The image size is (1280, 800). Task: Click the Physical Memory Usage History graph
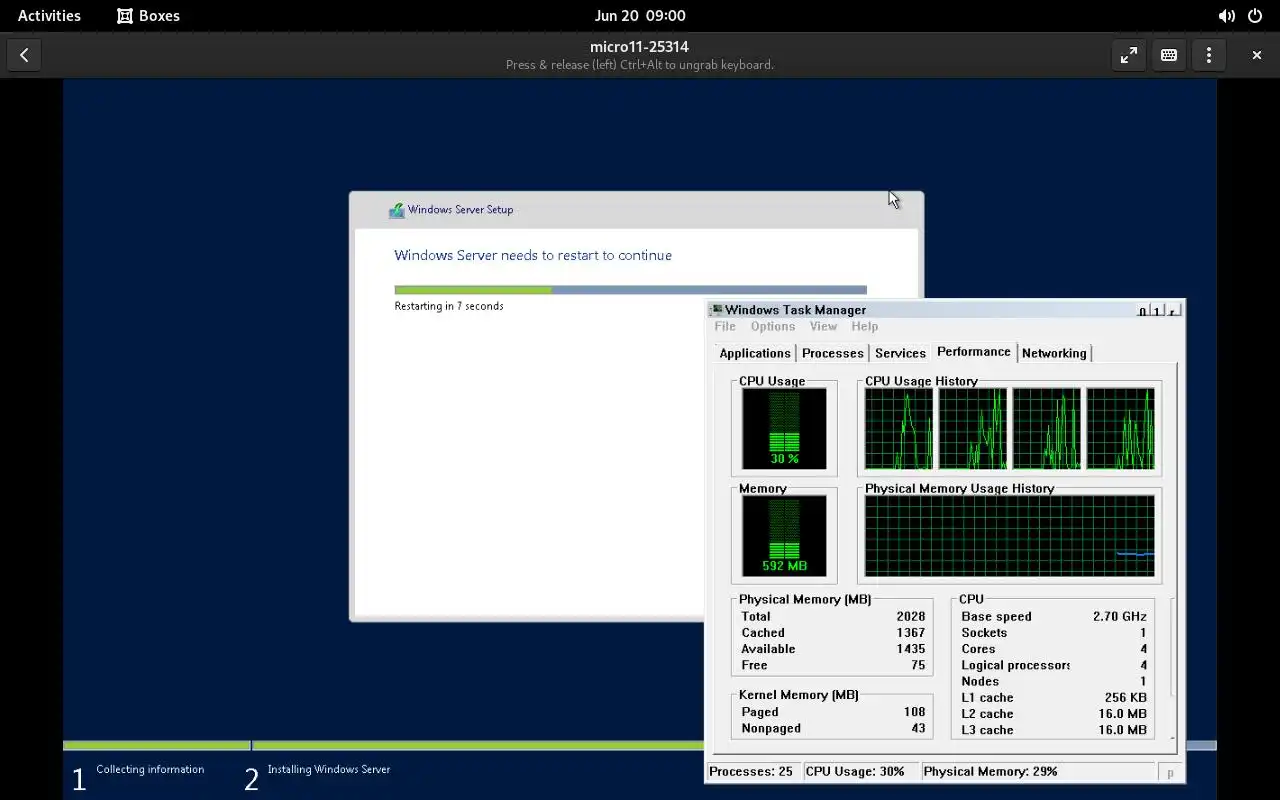pyautogui.click(x=1010, y=536)
